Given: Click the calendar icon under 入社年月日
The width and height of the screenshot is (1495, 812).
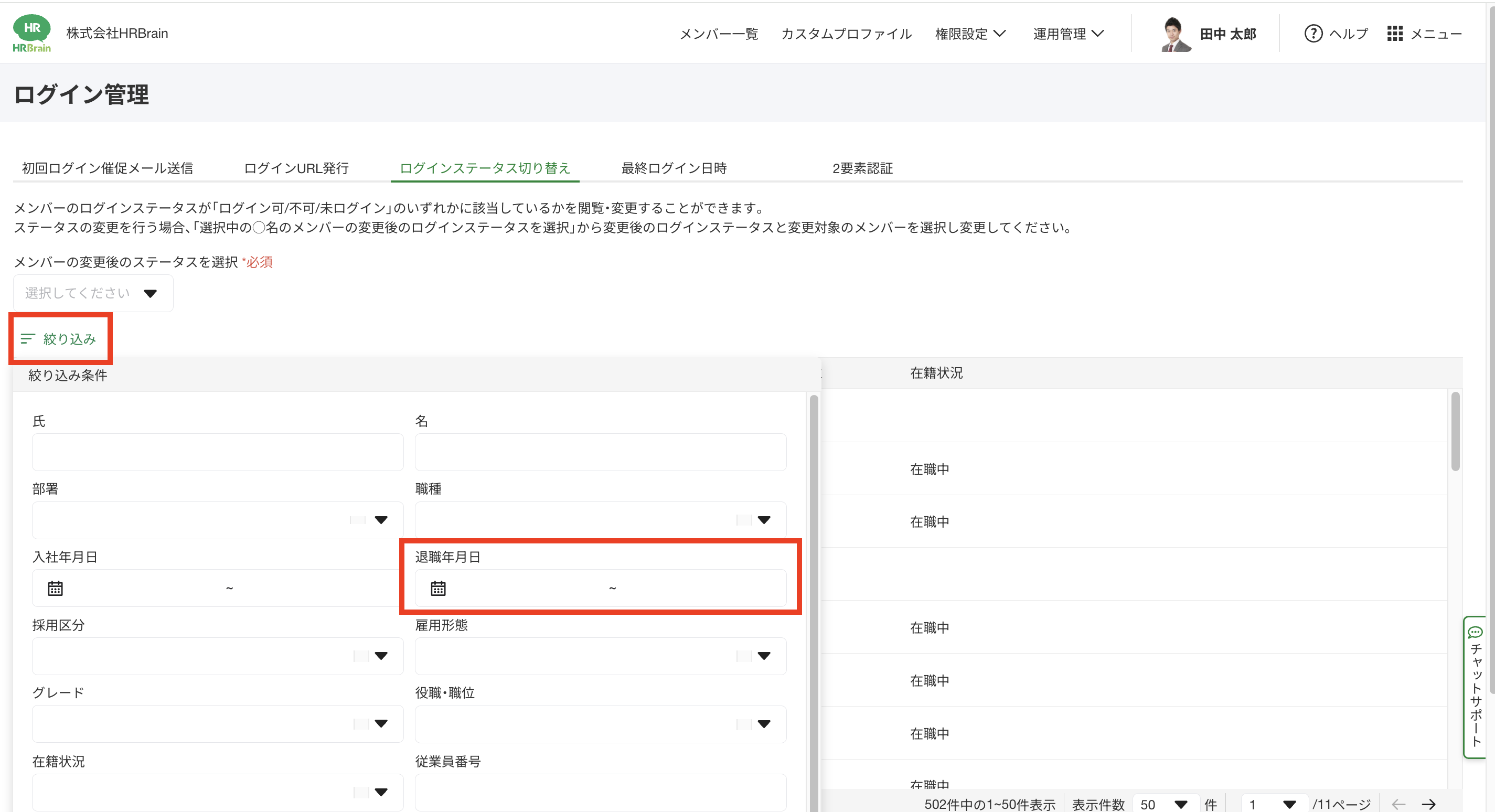Looking at the screenshot, I should (55, 588).
